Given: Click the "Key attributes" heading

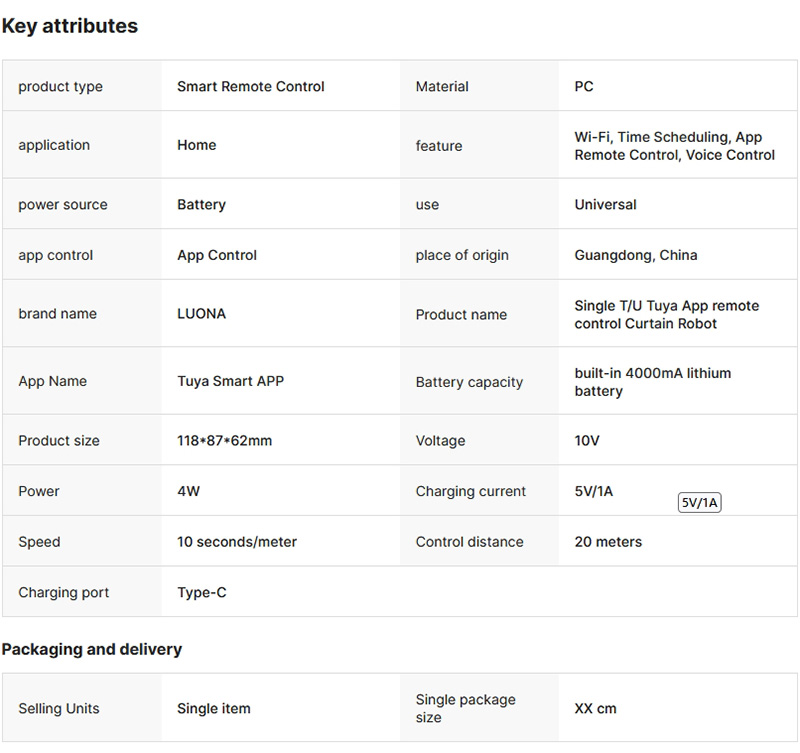Looking at the screenshot, I should (70, 26).
